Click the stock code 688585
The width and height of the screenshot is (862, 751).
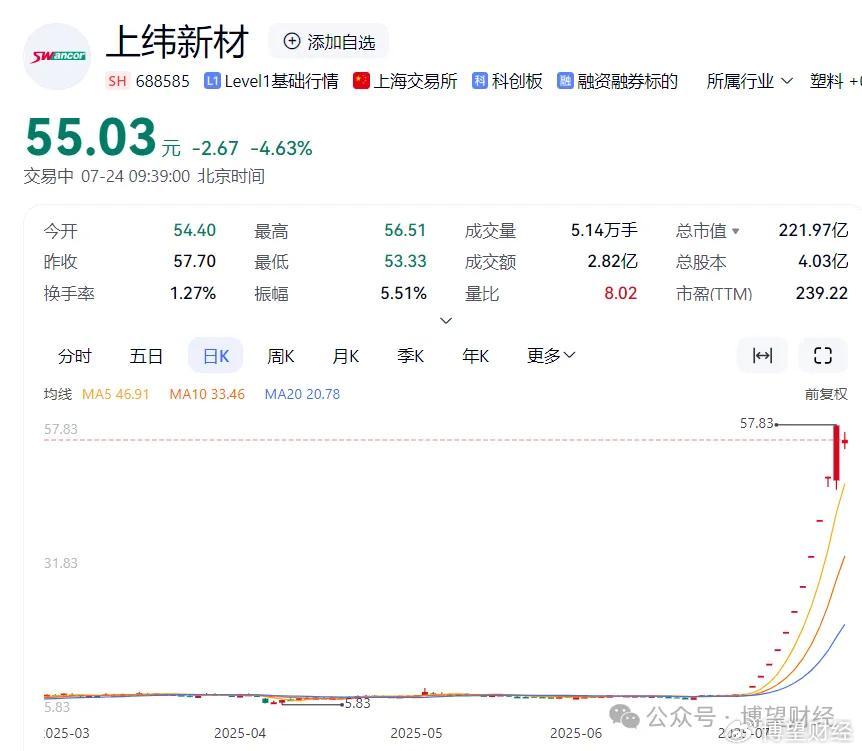coord(162,81)
